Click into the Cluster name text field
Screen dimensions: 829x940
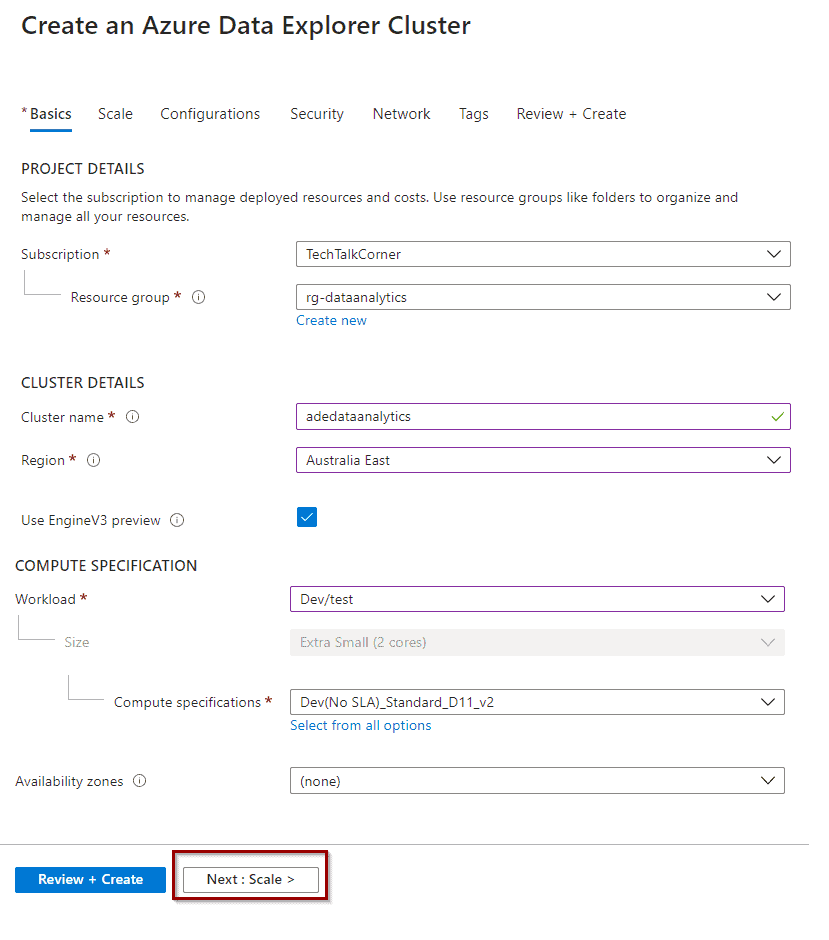tap(543, 417)
